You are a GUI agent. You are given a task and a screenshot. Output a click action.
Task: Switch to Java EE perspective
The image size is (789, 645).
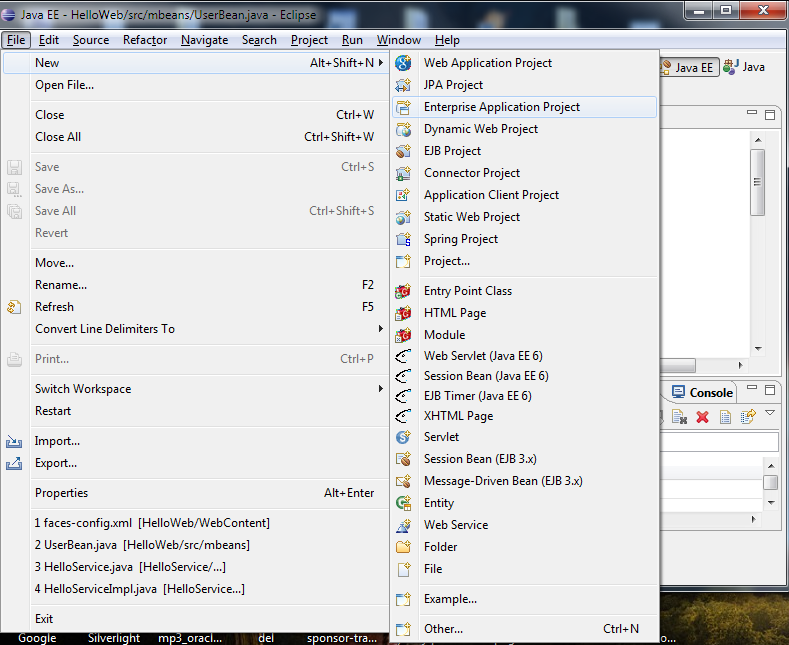[689, 67]
